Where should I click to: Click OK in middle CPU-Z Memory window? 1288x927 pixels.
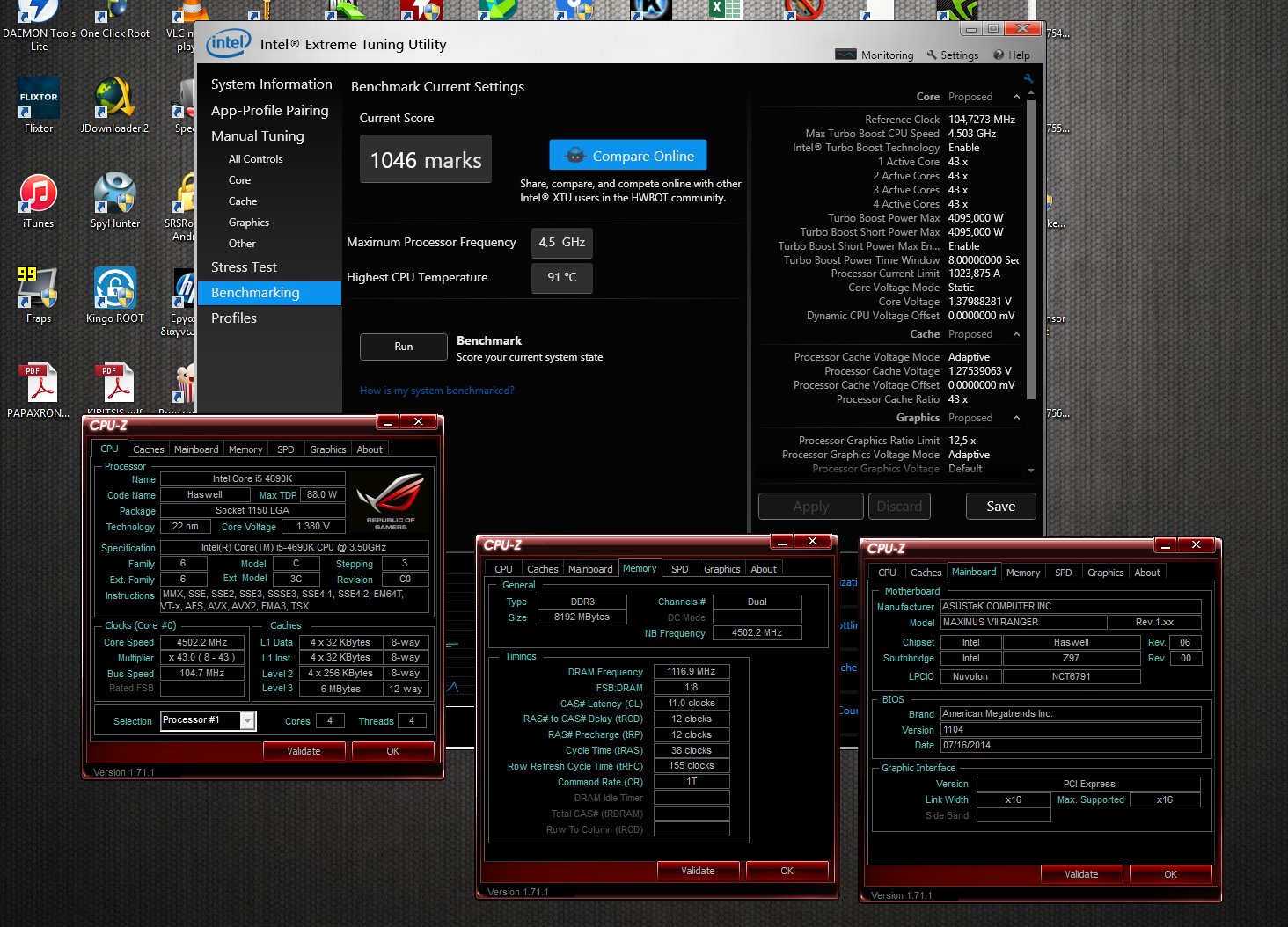pos(787,871)
